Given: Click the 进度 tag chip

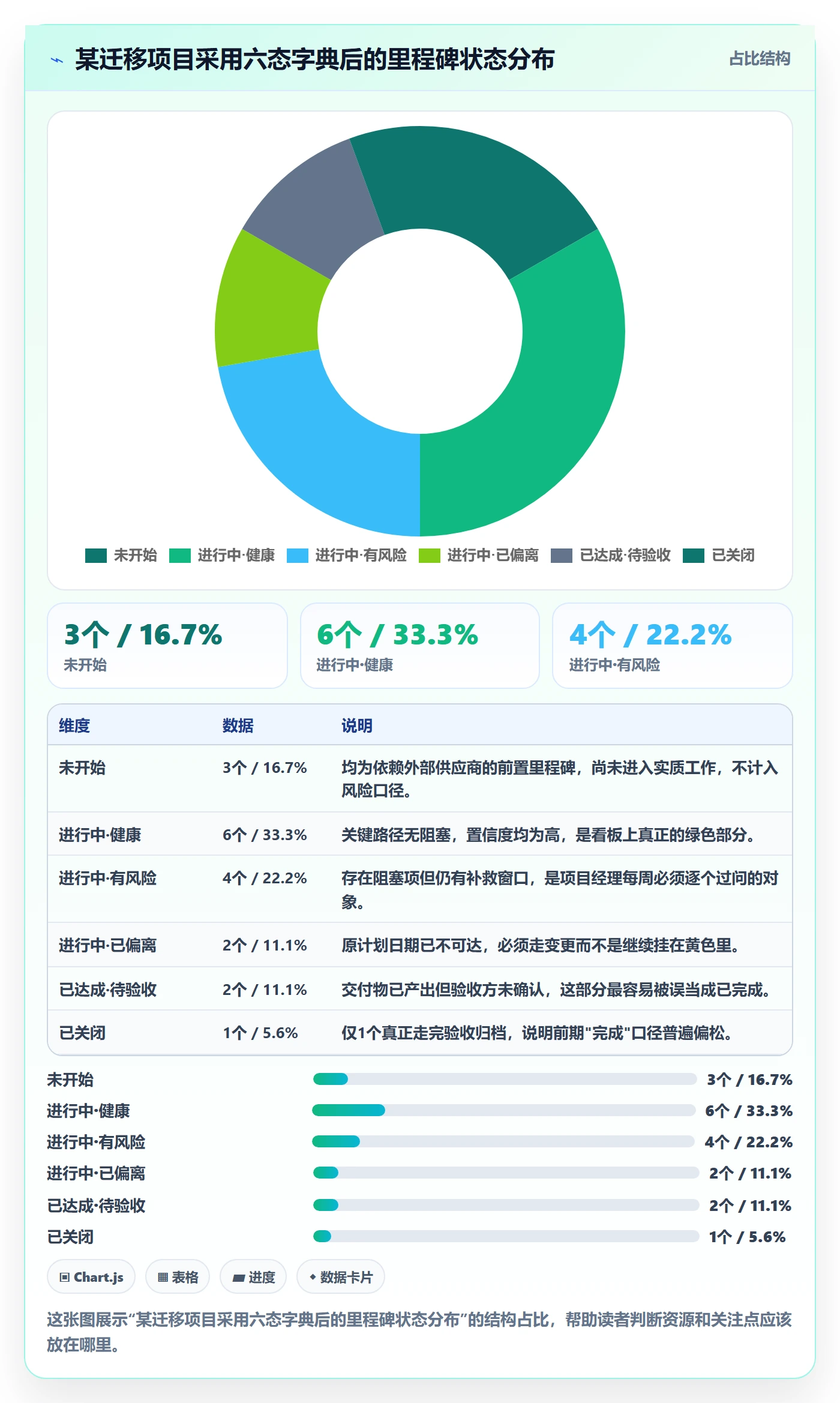Looking at the screenshot, I should tap(253, 1277).
